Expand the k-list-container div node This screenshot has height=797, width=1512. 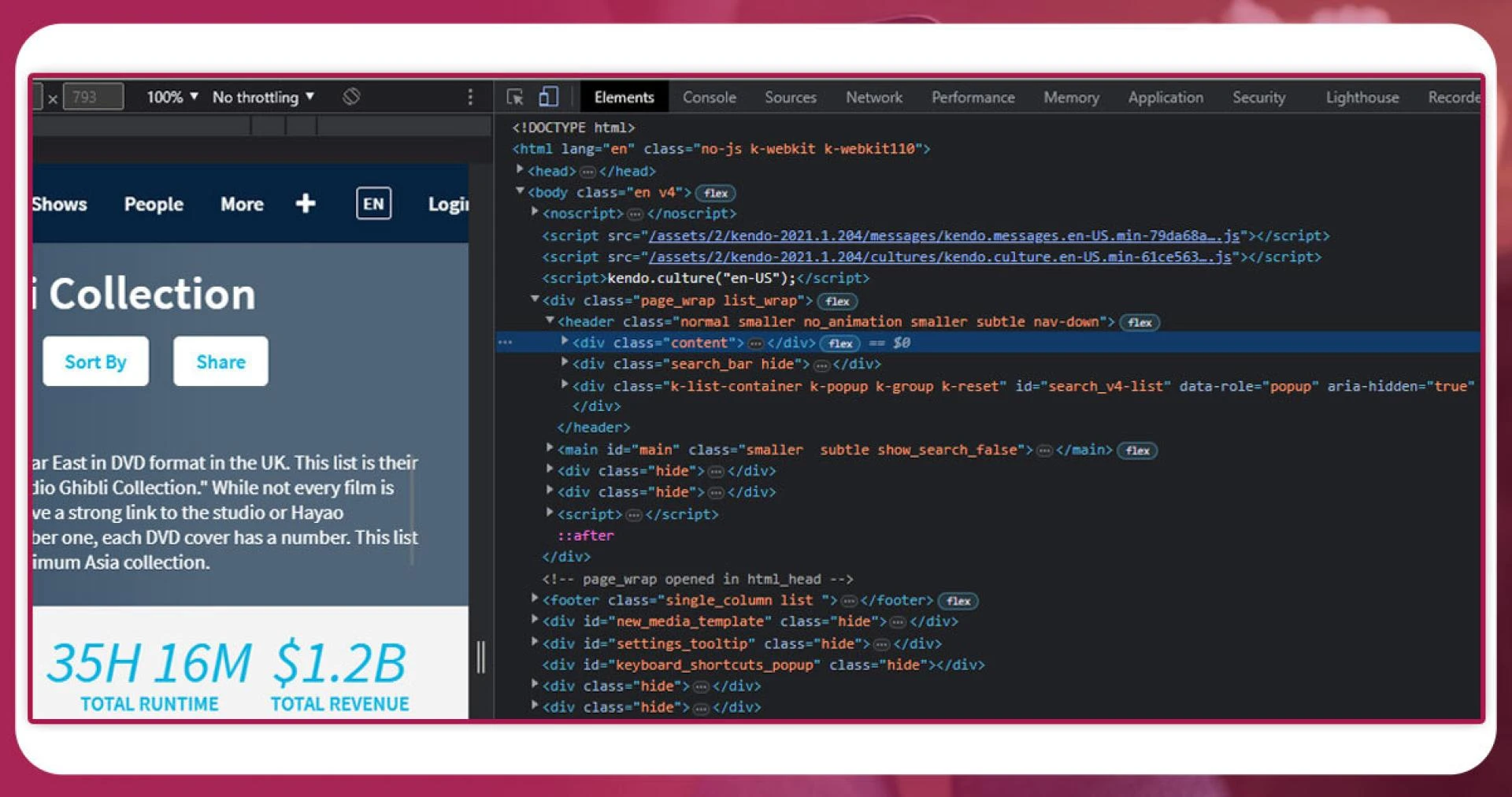pos(565,384)
